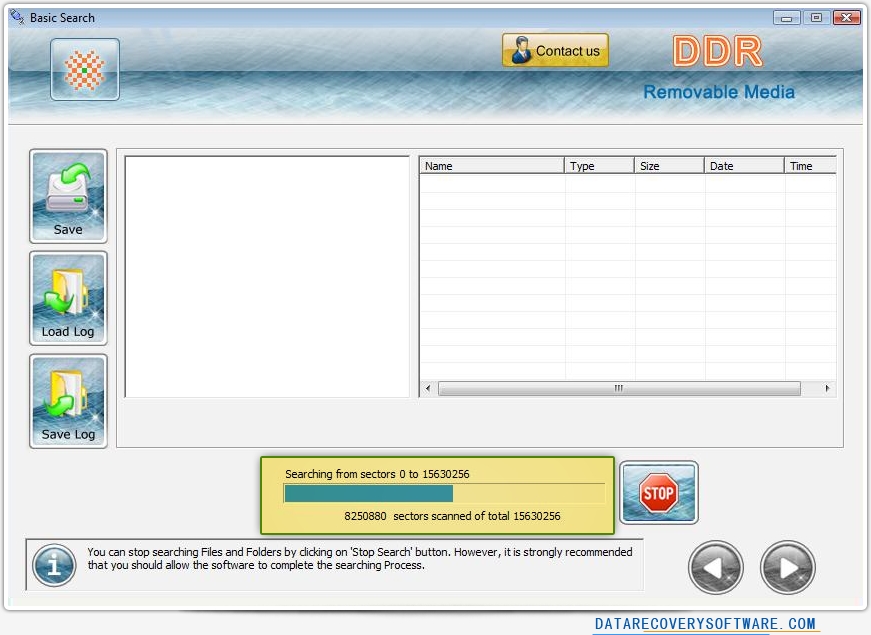Click the 'You can stop searching Files' hint text
Image resolution: width=871 pixels, height=635 pixels.
pyautogui.click(x=359, y=558)
